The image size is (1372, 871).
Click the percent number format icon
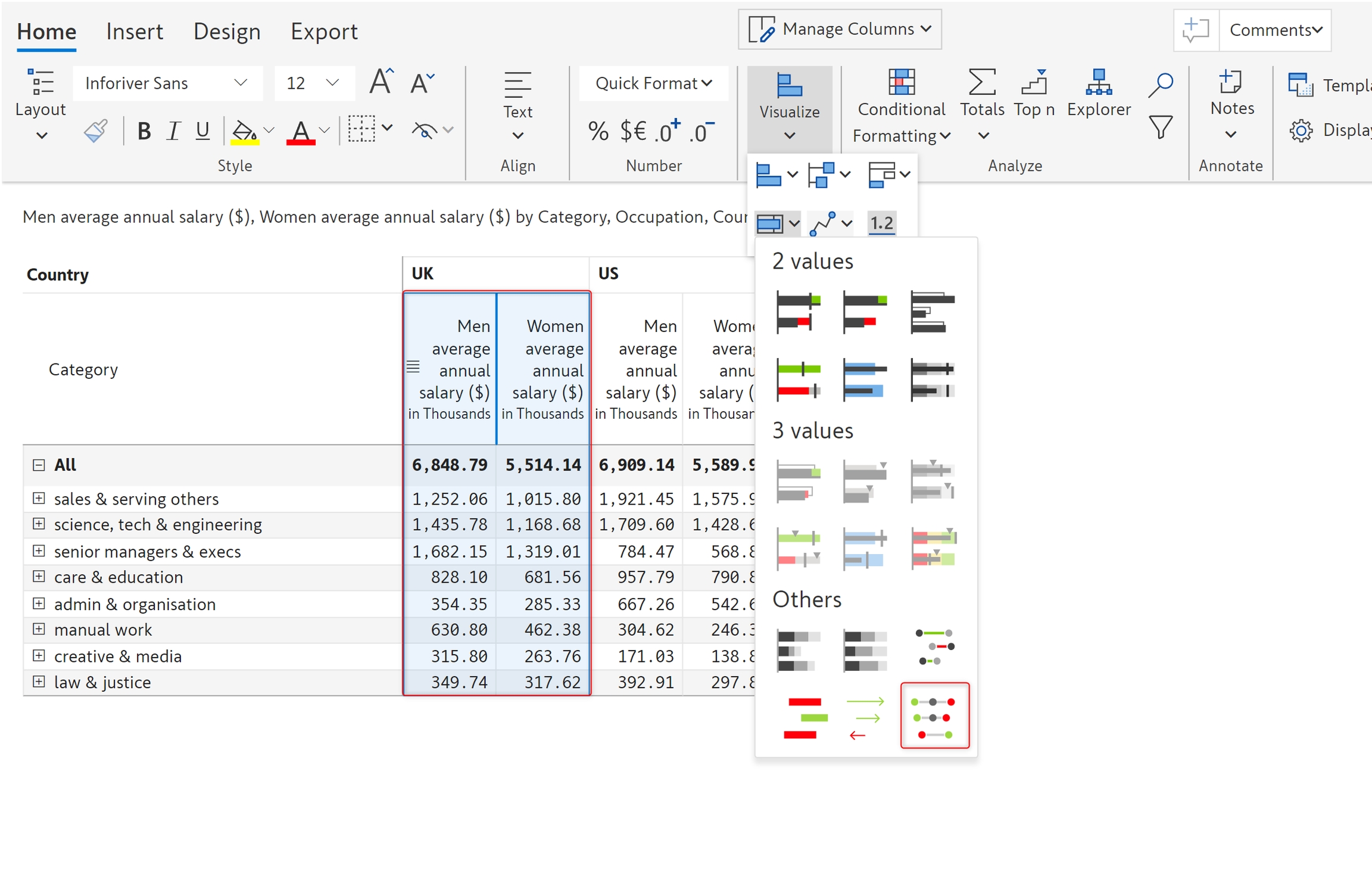click(598, 131)
